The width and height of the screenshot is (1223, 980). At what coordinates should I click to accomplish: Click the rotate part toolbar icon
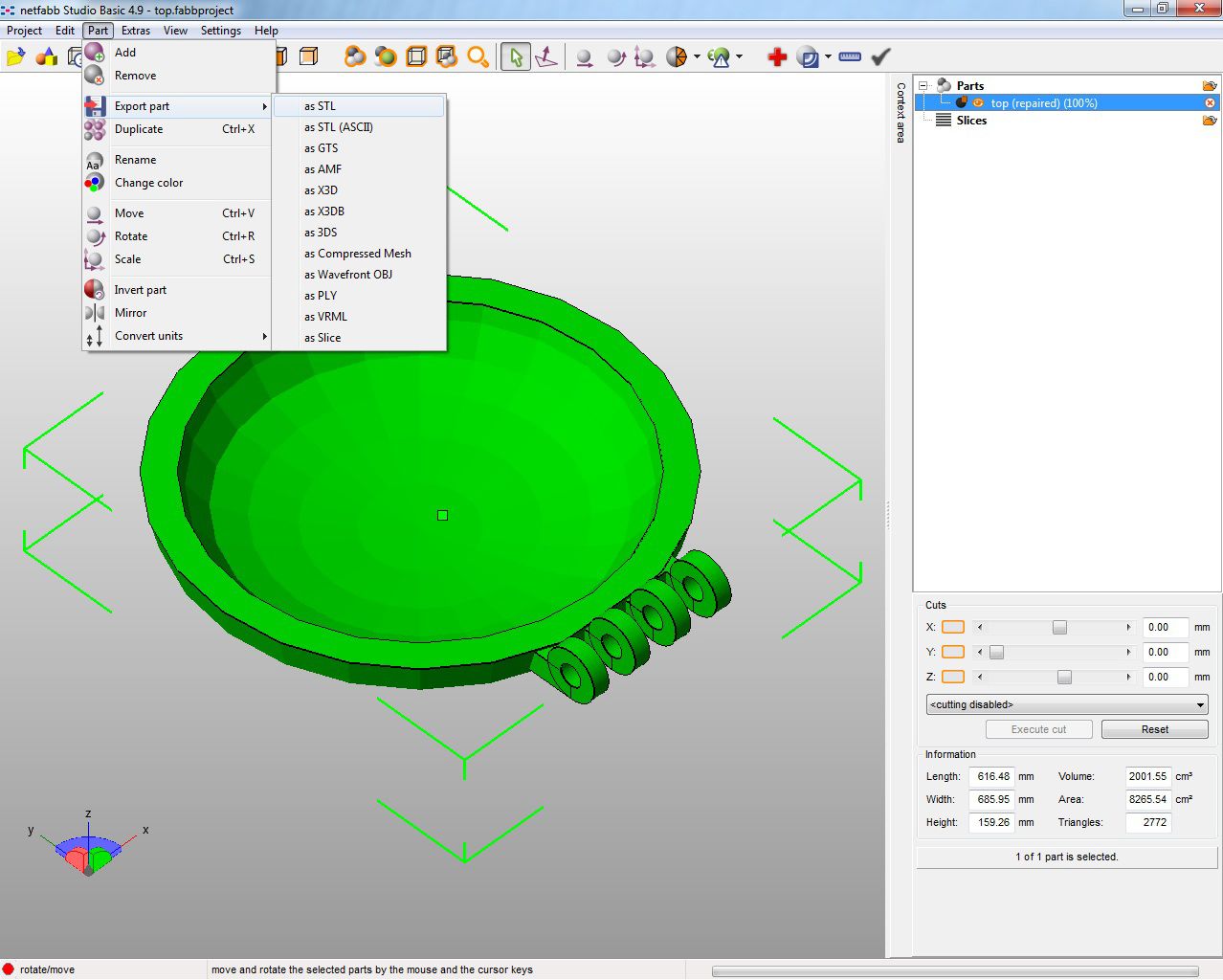coord(615,56)
